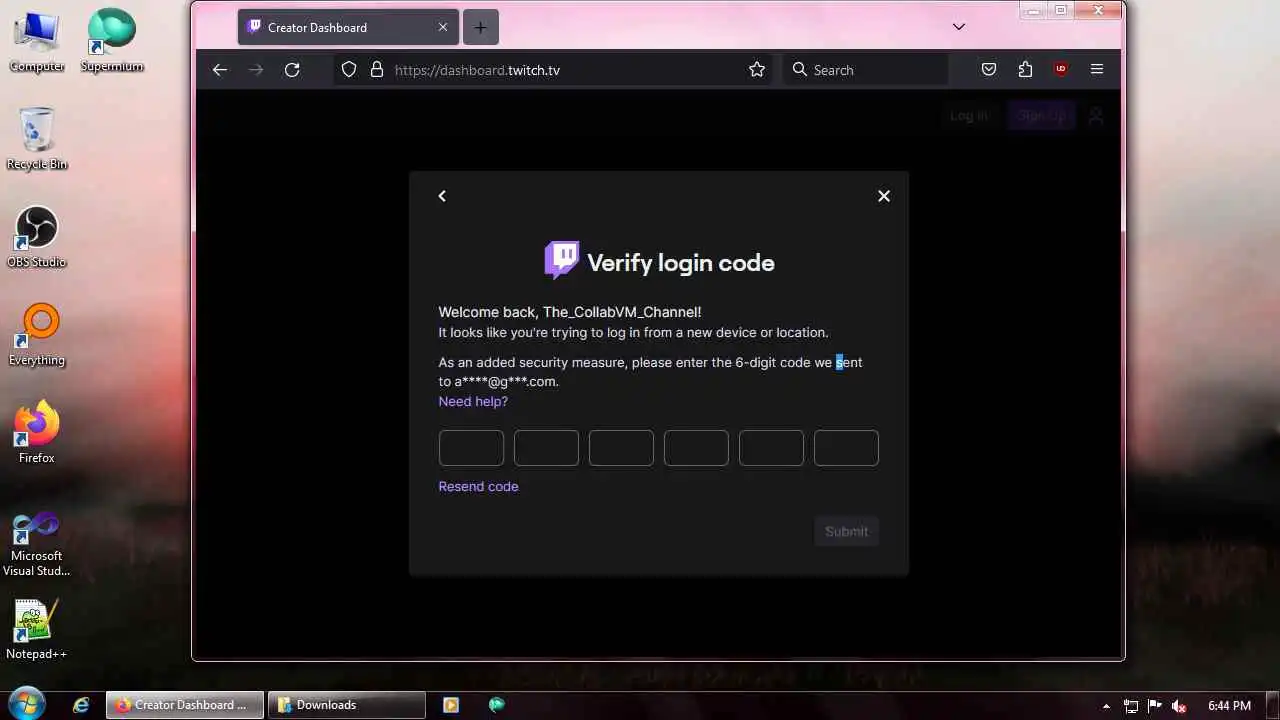Select the OBS Studio desktop icon
This screenshot has width=1280, height=720.
[x=37, y=237]
